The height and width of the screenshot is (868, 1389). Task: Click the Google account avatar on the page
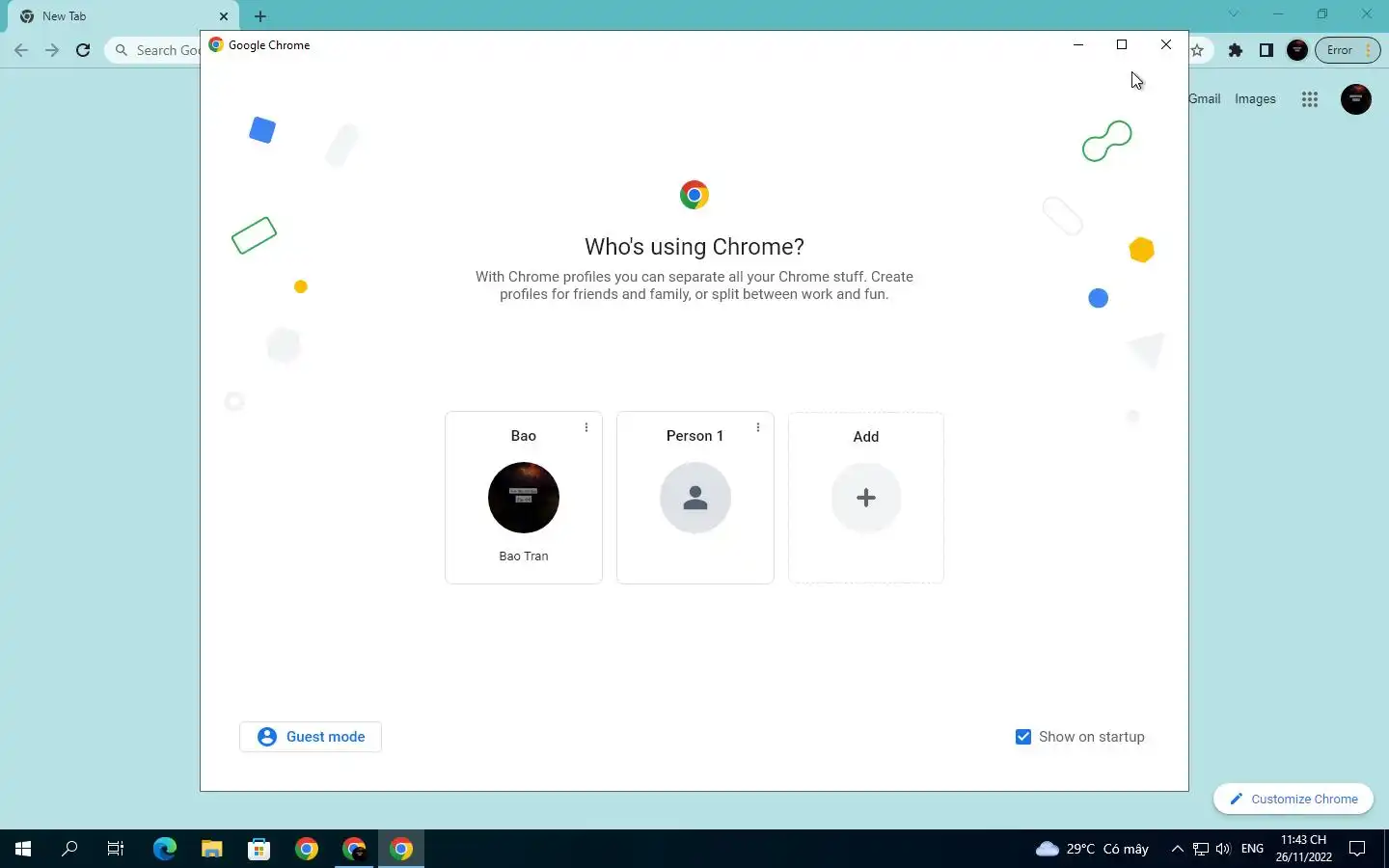tap(1356, 99)
